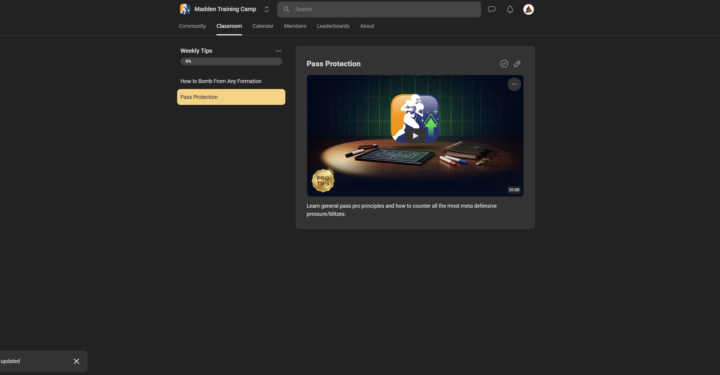
Task: Edit the Pass Protection lesson with pencil icon
Action: (x=517, y=64)
